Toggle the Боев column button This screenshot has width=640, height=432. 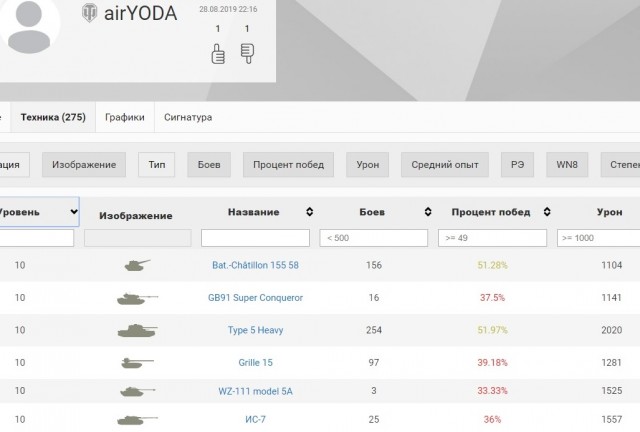point(209,165)
